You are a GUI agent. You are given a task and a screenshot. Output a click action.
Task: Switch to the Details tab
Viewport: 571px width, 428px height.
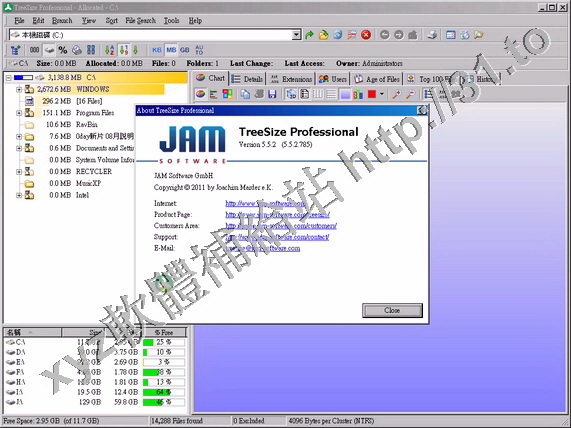[247, 79]
